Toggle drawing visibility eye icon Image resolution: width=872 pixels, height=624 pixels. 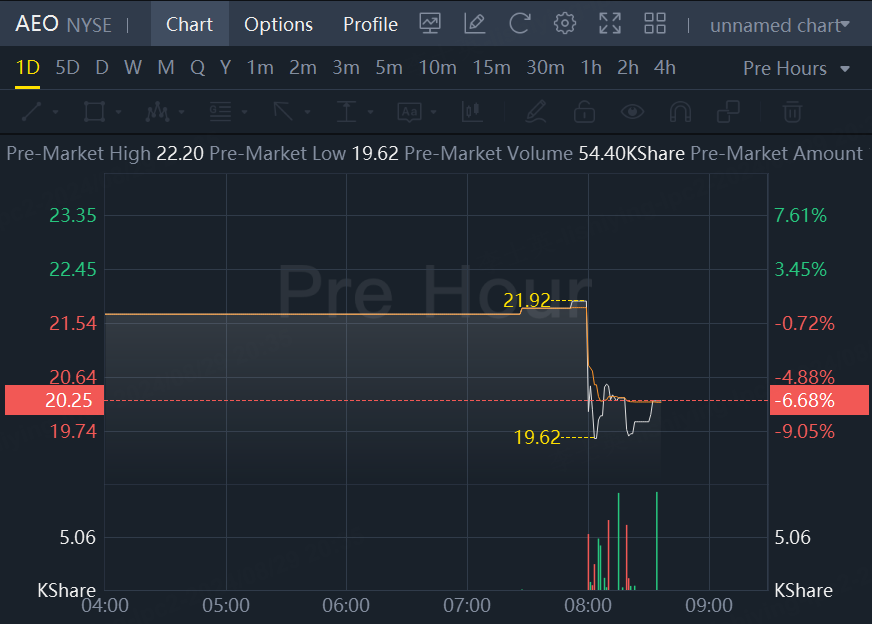632,112
